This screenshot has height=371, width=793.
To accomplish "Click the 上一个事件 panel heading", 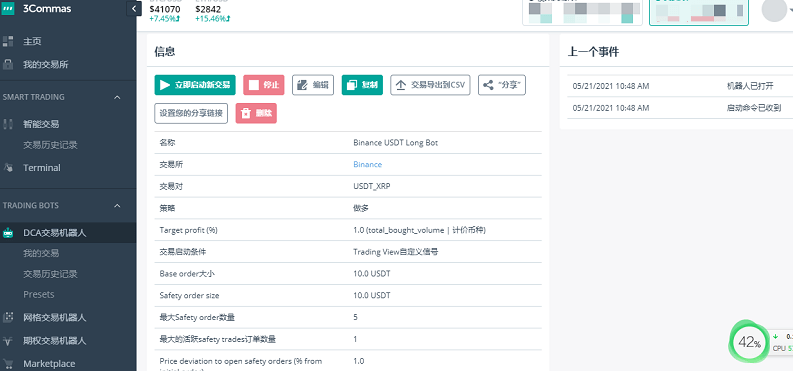I will coord(593,51).
